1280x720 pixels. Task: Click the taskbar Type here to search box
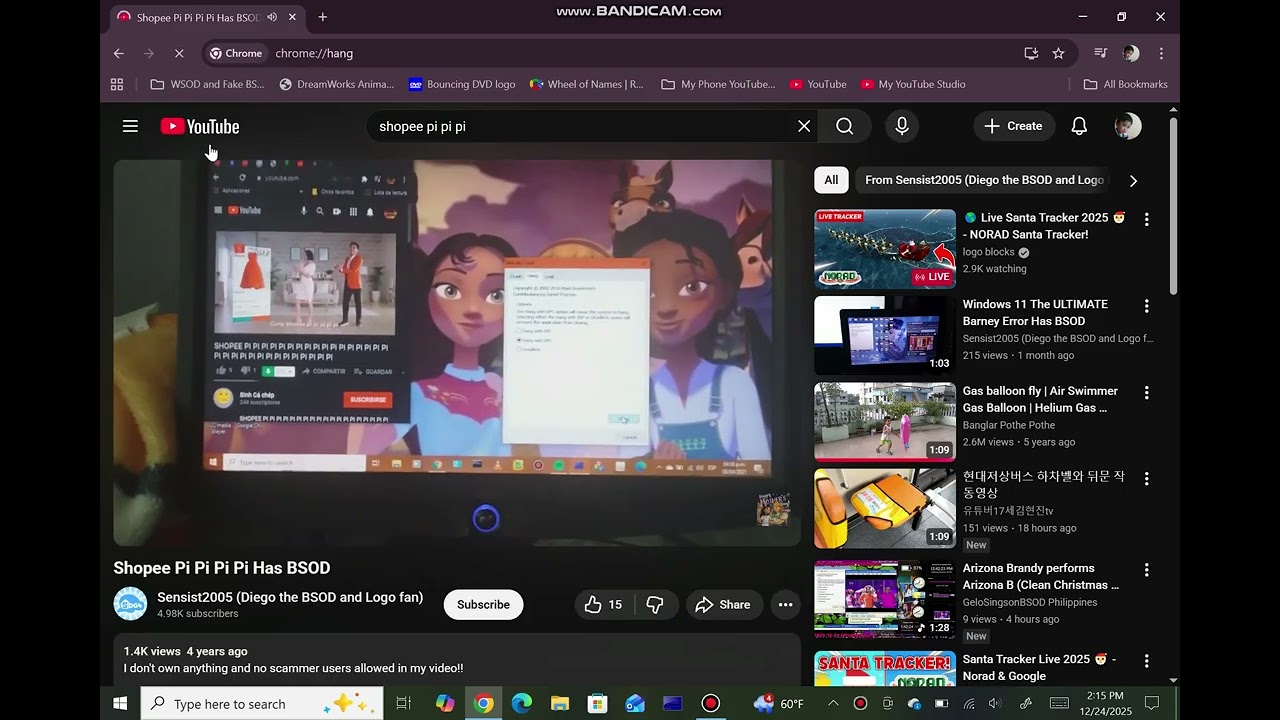click(262, 703)
